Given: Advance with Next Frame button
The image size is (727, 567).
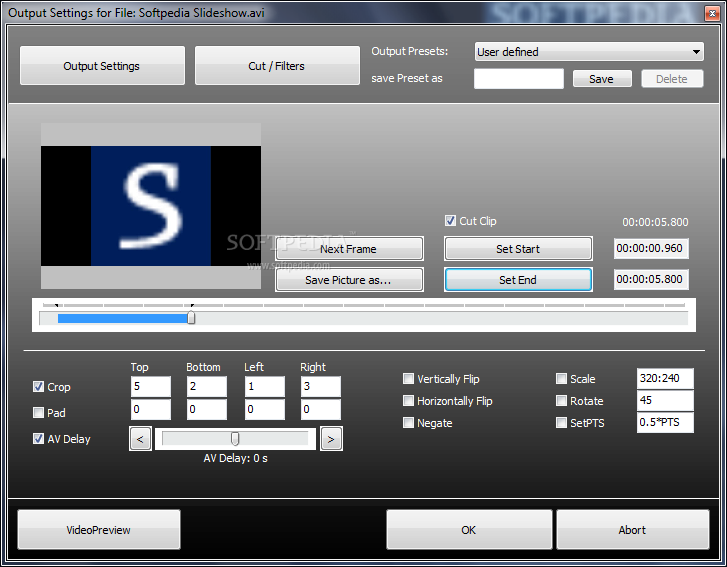Looking at the screenshot, I should point(349,249).
